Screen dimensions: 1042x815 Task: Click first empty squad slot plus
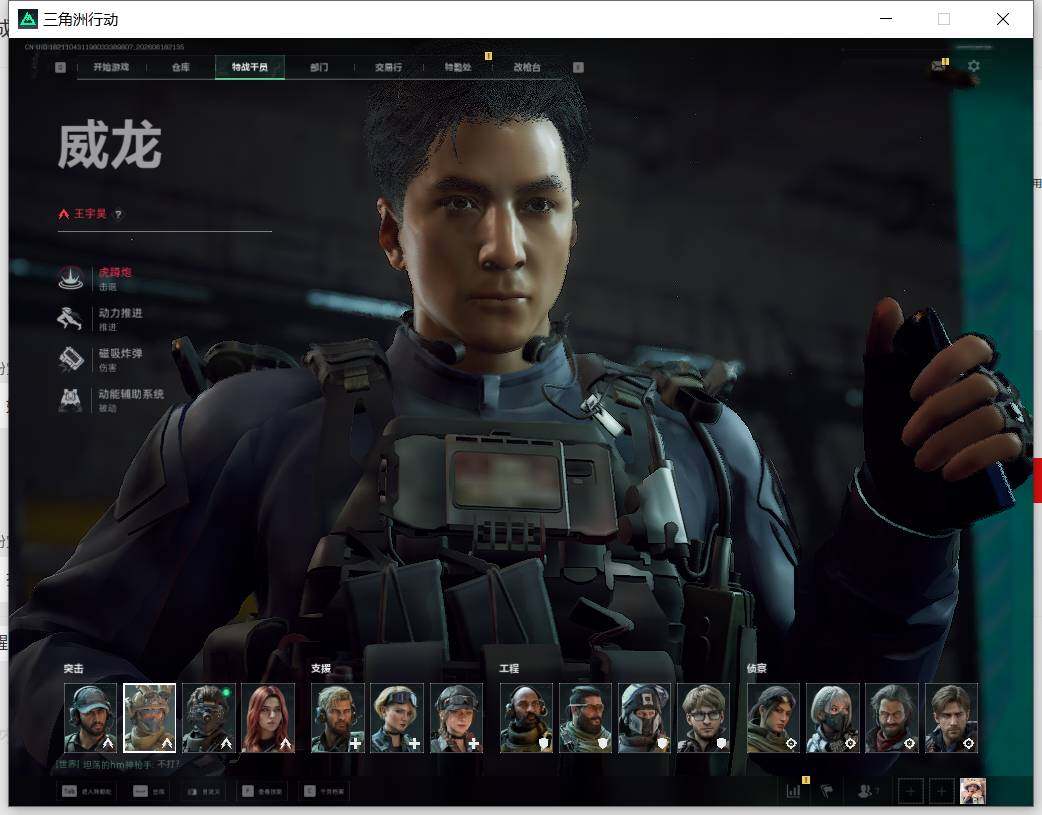click(910, 791)
